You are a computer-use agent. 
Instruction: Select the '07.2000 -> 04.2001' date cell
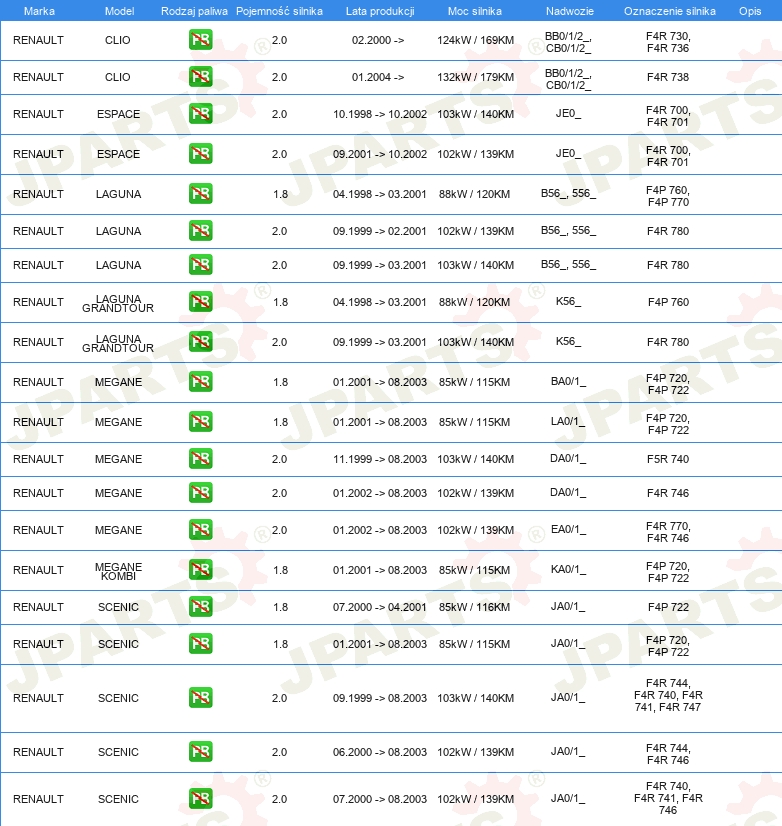click(380, 607)
